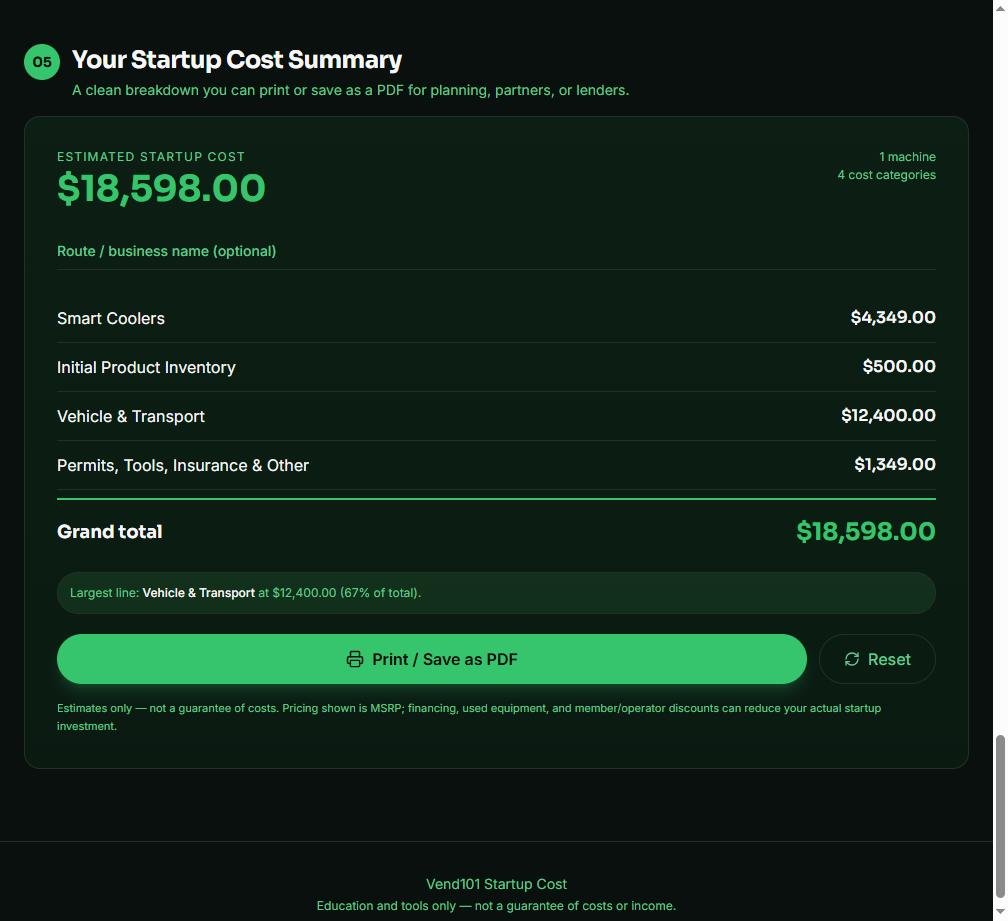Click the $500.00 inventory amount

pos(899,366)
